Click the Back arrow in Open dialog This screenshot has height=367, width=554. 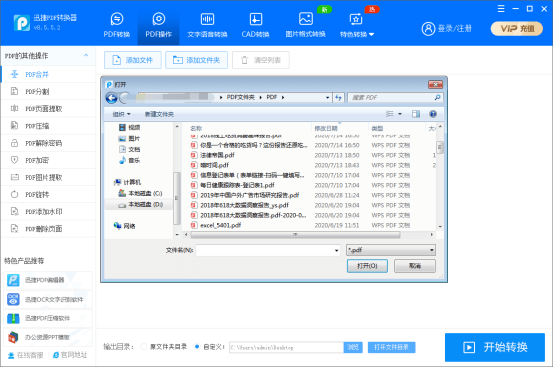tap(111, 97)
